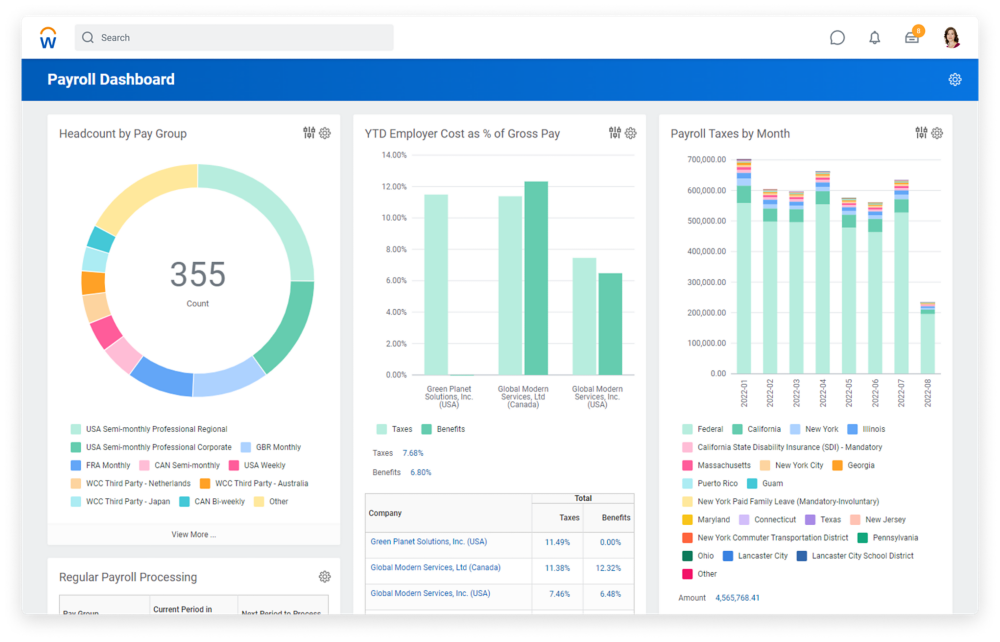Screen dimensions: 1000x642
Task: Click the 11.49% taxes cell
Action: 557,543
